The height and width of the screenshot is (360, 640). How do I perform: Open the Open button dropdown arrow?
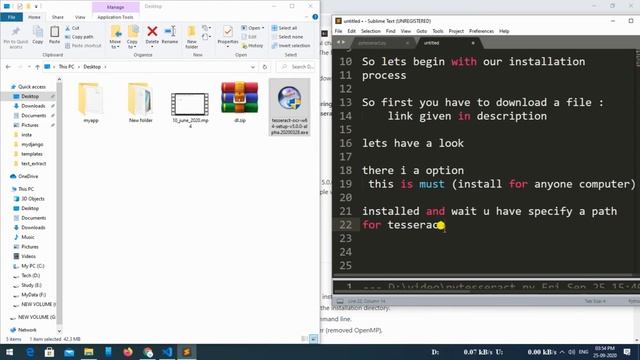pyautogui.click(x=263, y=28)
